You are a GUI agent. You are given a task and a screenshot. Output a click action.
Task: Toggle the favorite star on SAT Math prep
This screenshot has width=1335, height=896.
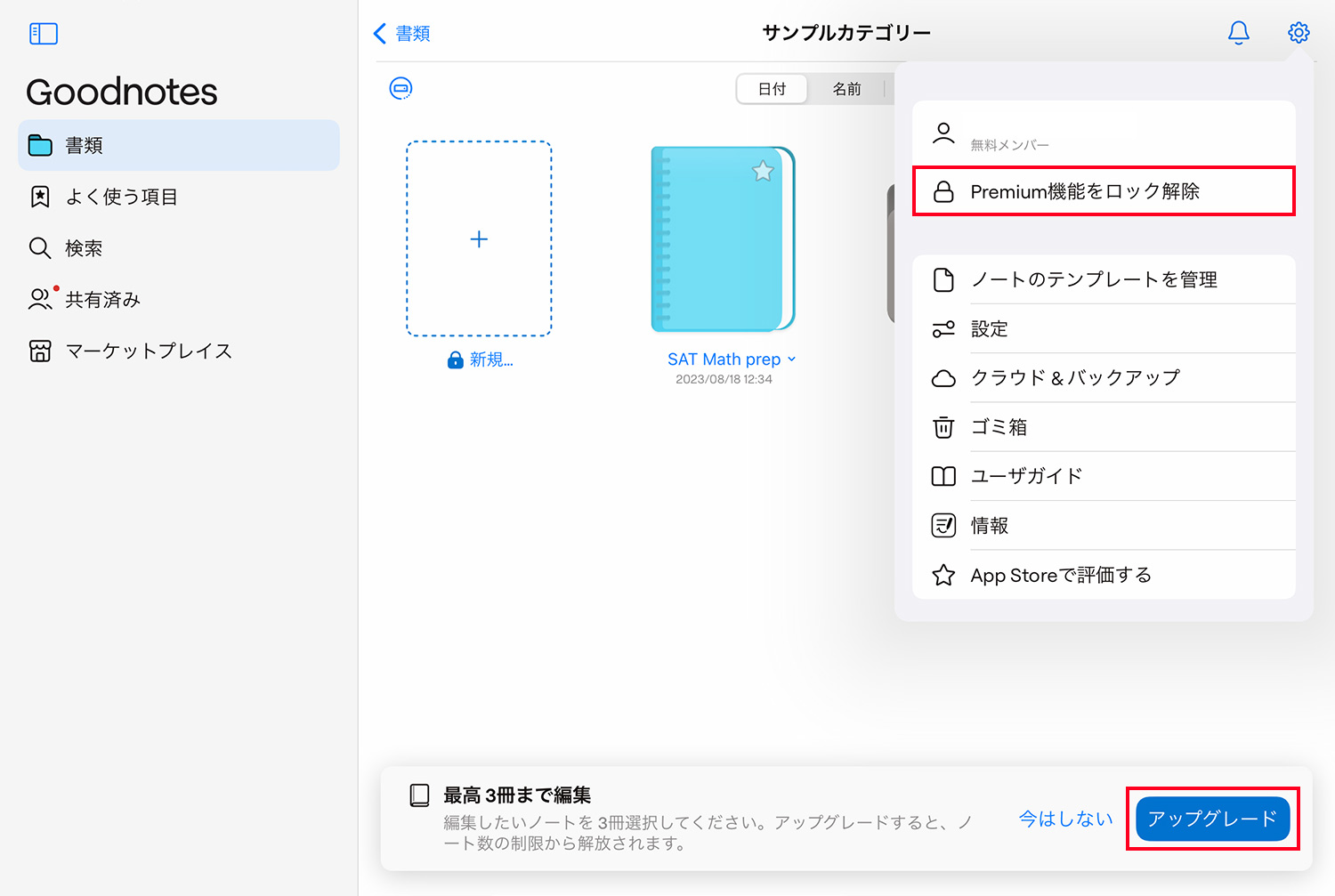click(x=763, y=171)
